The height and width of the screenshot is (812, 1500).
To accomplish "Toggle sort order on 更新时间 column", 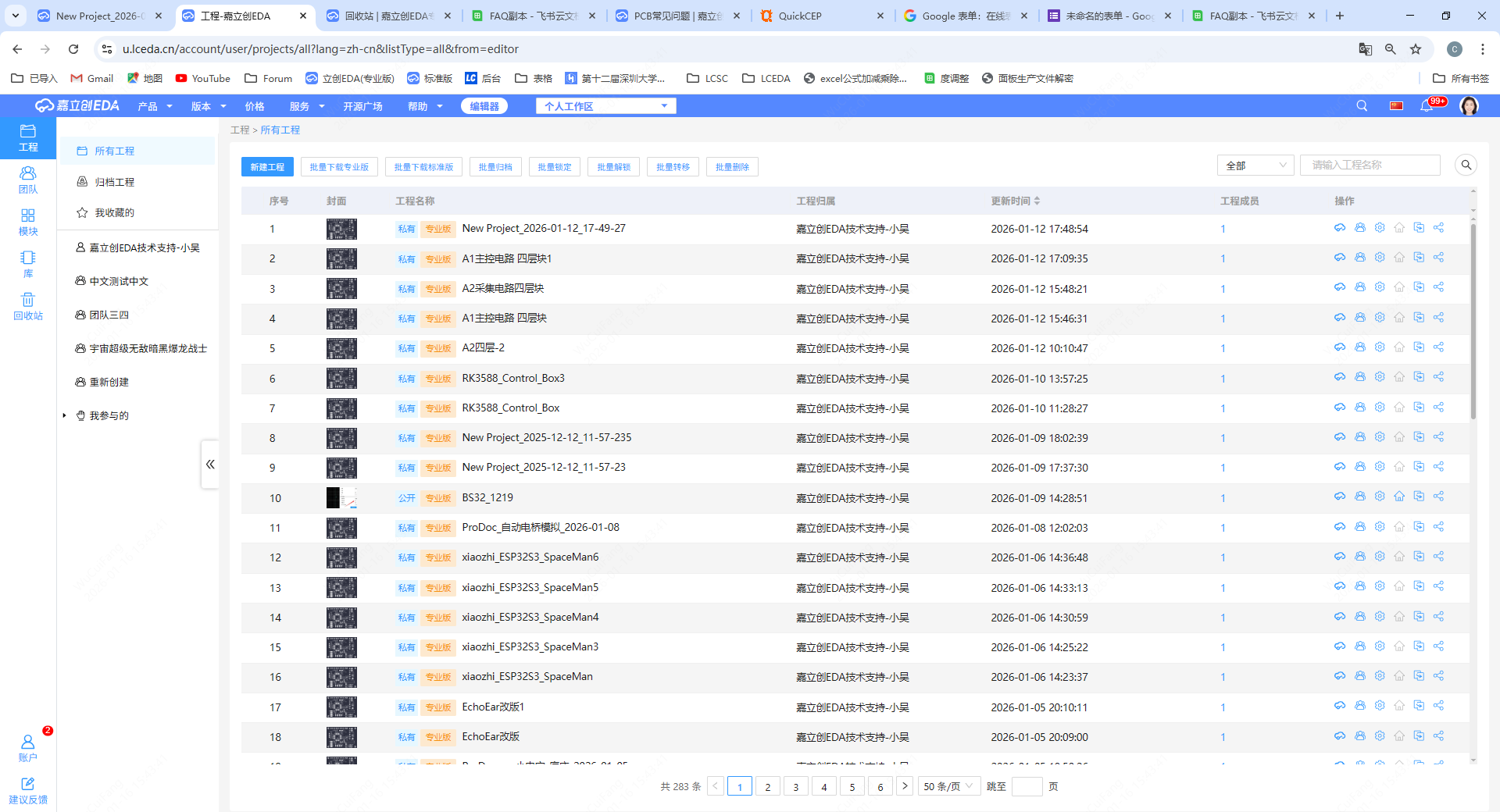I will [x=1037, y=201].
